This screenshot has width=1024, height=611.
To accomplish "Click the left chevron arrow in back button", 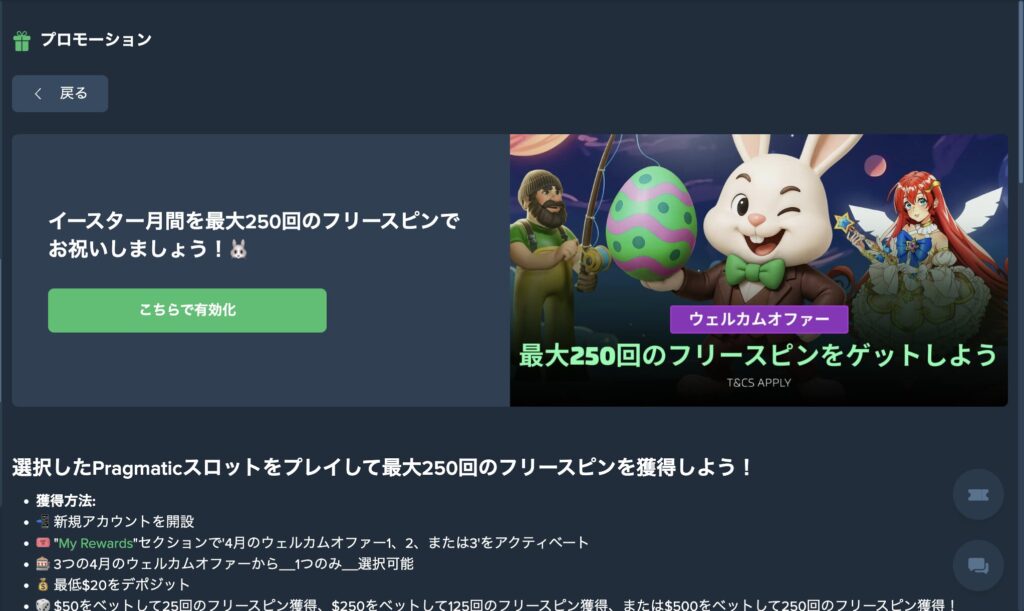I will tap(38, 94).
